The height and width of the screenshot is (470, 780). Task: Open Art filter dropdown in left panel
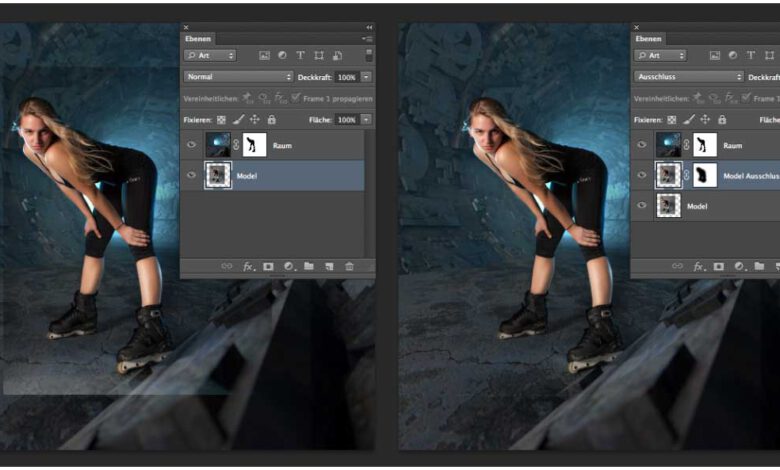(x=210, y=55)
